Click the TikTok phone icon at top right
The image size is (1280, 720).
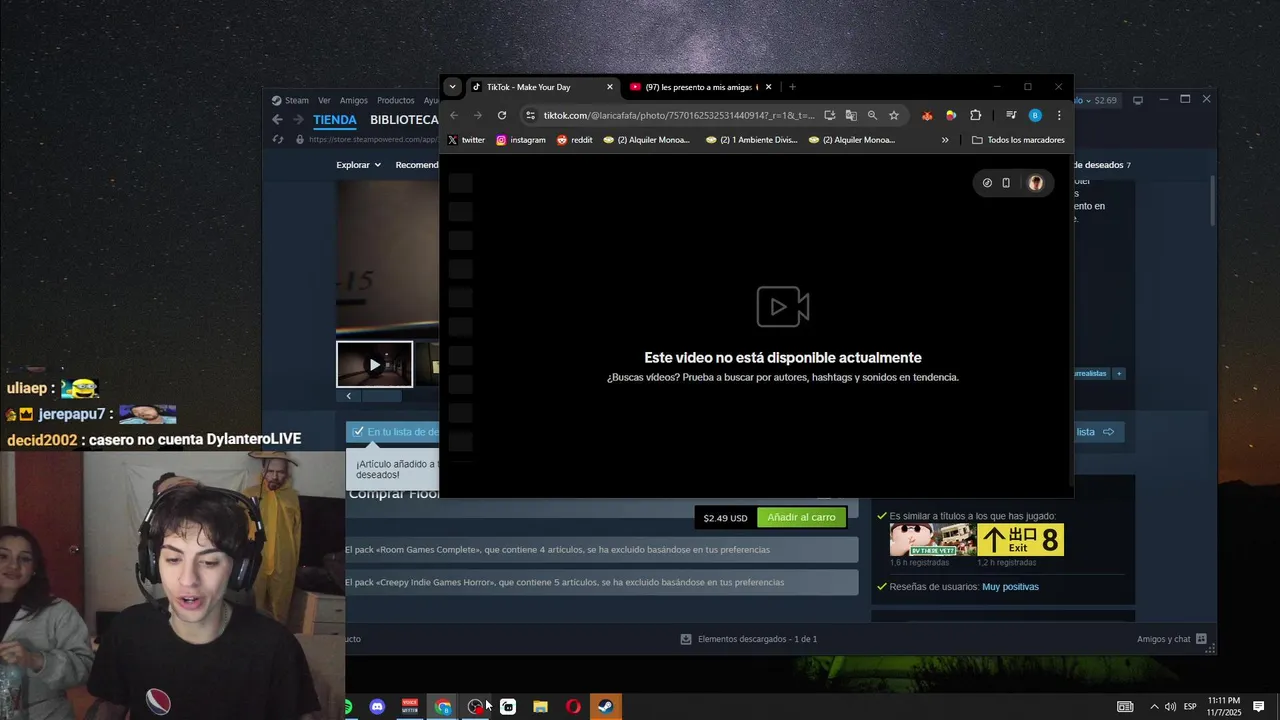point(1006,183)
